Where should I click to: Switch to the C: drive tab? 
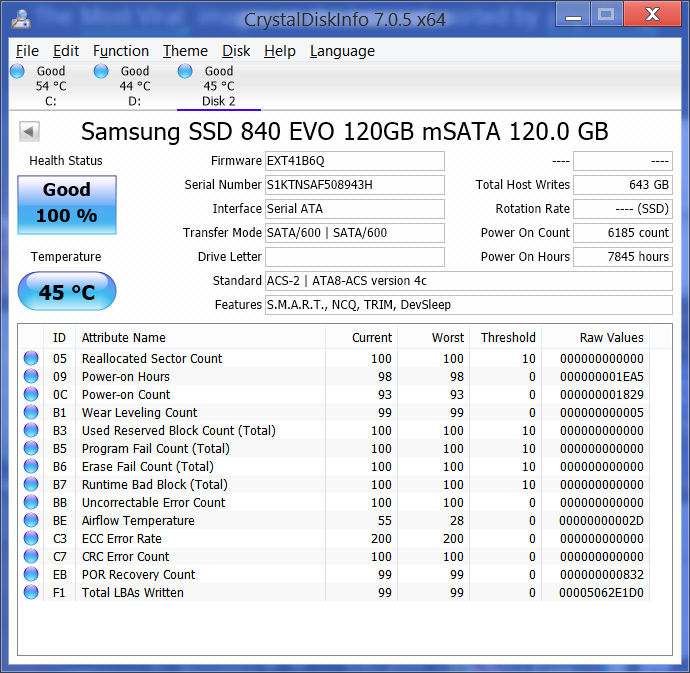[x=51, y=86]
